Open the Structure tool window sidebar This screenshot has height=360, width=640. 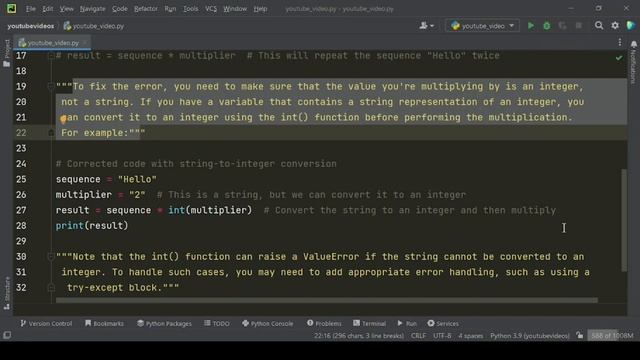7,293
